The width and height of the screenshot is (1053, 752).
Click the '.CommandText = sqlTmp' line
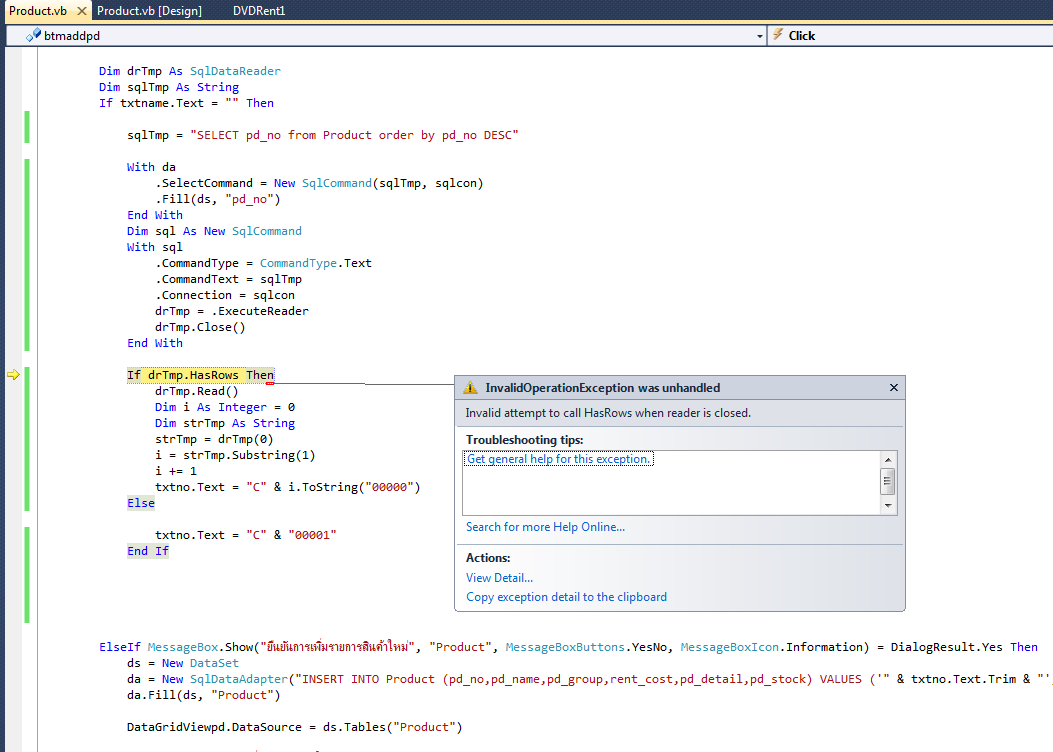[x=228, y=279]
